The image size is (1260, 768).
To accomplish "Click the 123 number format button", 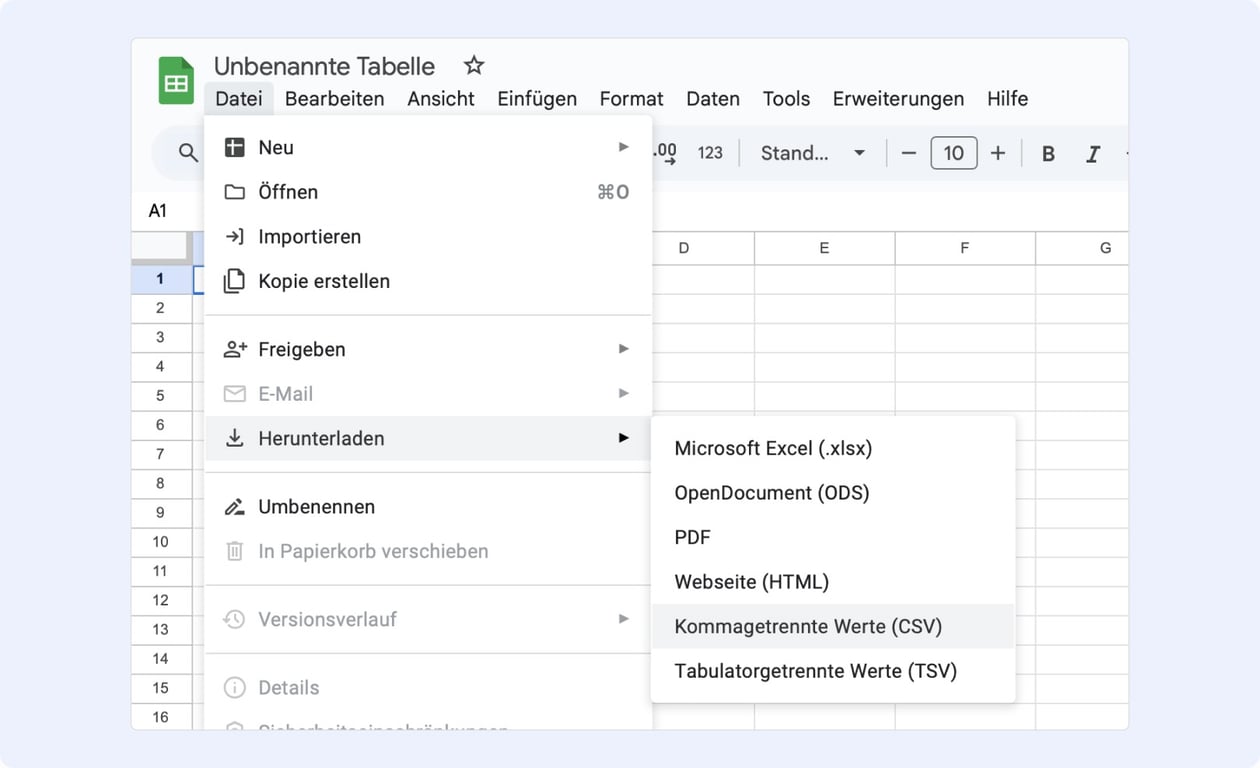I will tap(710, 153).
